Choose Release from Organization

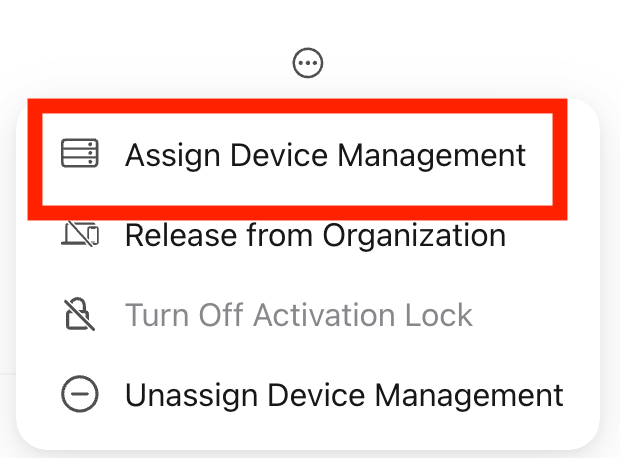(x=315, y=236)
